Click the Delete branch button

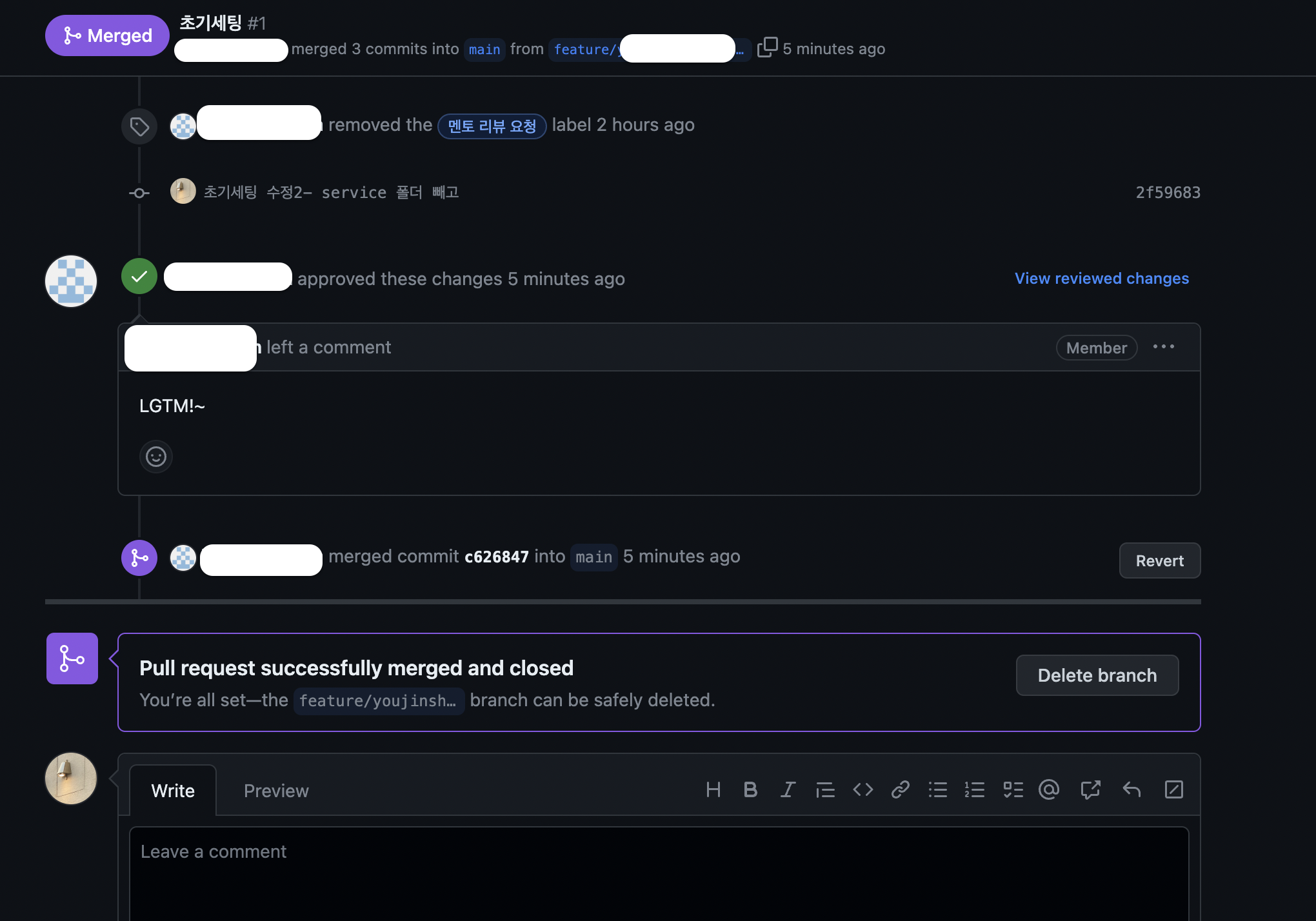tap(1097, 675)
